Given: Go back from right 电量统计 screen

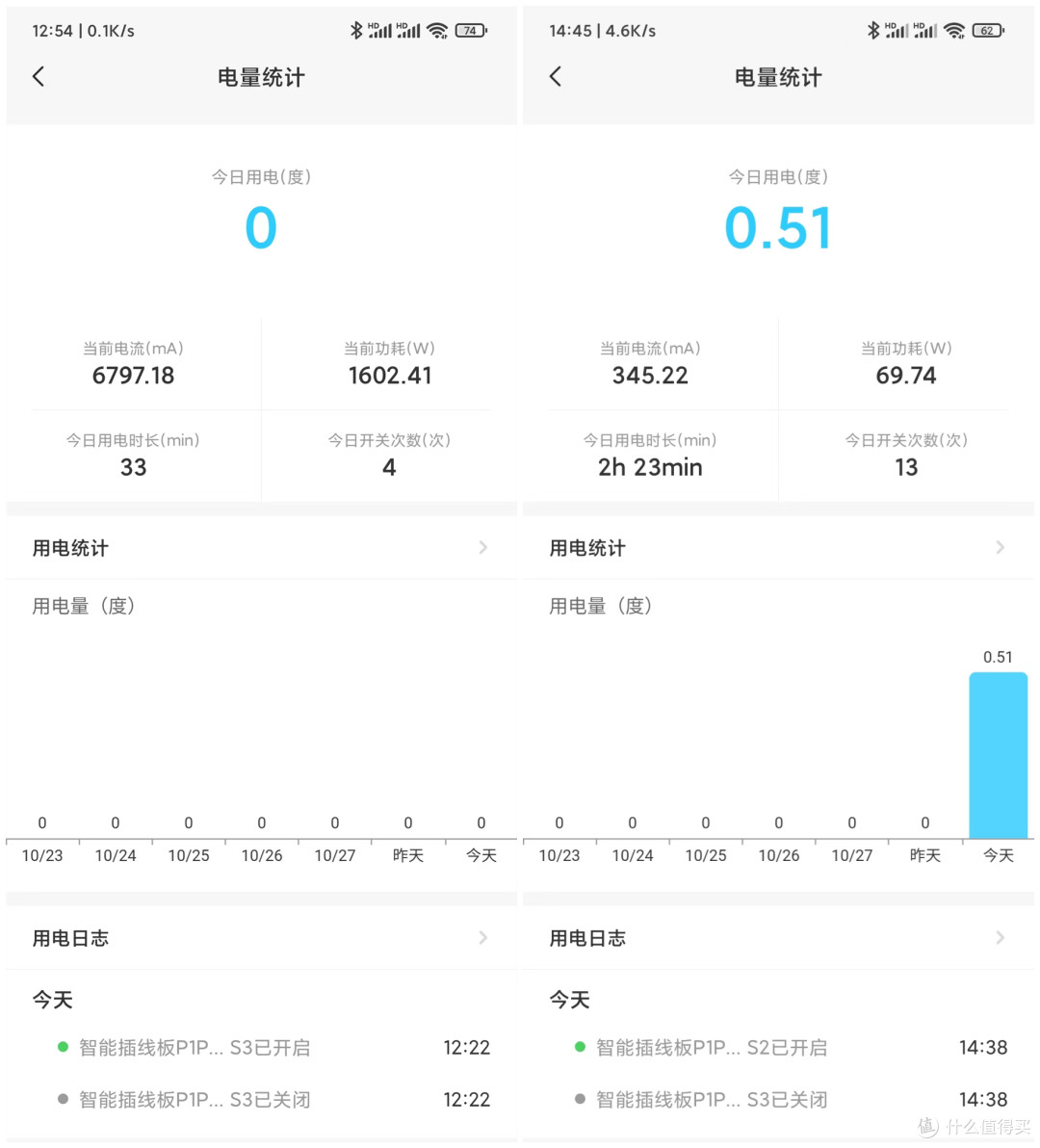Looking at the screenshot, I should [556, 76].
